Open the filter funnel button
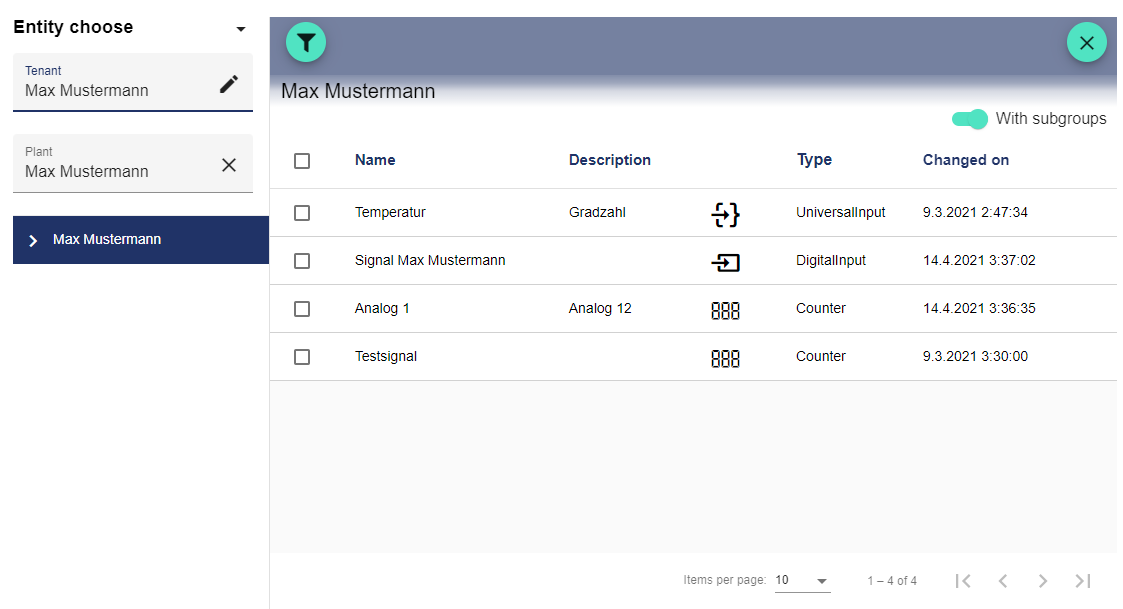Screen dimensions: 1123x609 coord(306,42)
